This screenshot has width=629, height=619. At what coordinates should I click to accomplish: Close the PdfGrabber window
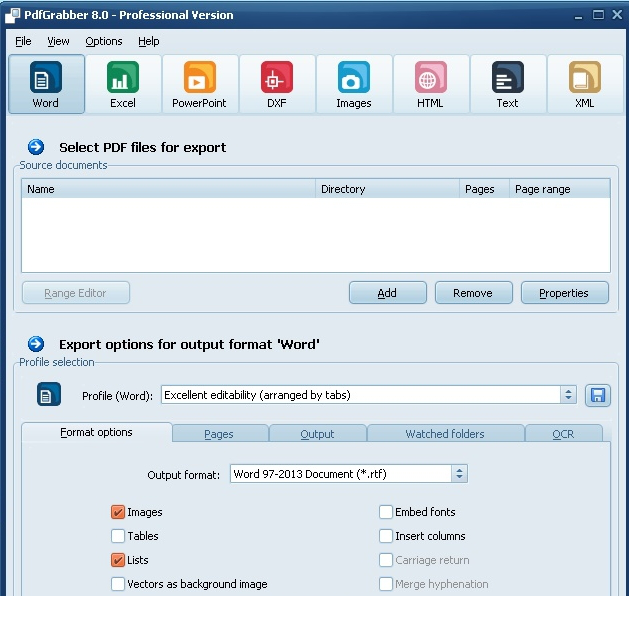[617, 15]
